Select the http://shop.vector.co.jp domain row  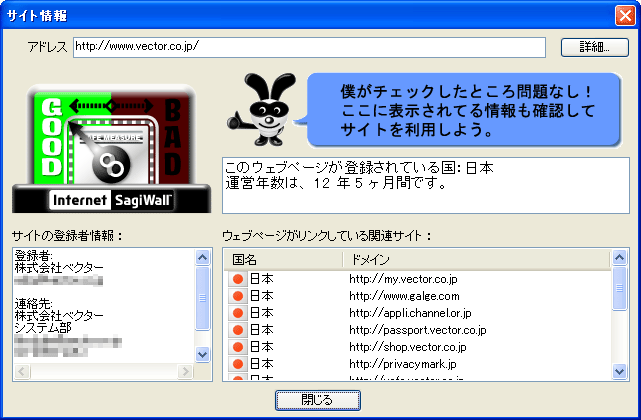pos(417,347)
